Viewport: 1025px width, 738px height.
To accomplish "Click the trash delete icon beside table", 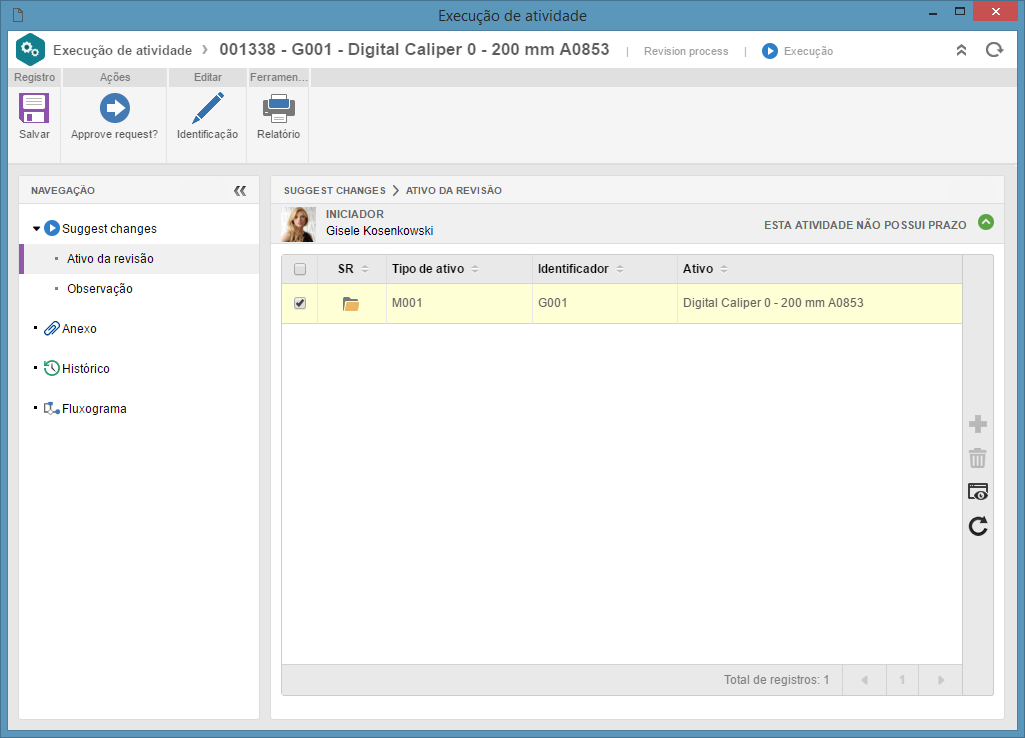I will click(x=978, y=458).
